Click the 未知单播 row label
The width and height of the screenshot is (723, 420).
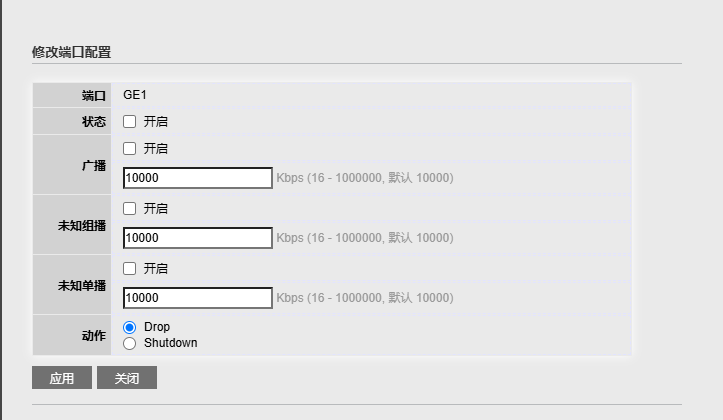[x=82, y=285]
